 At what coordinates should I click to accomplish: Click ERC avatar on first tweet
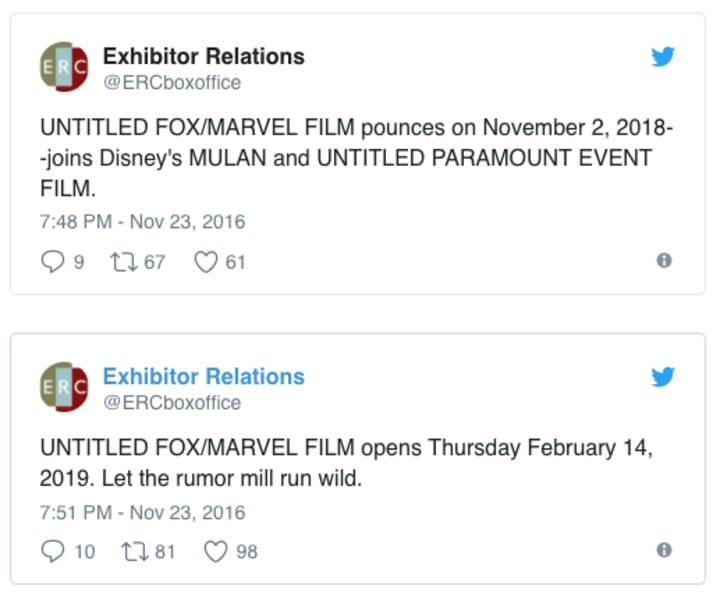(64, 67)
